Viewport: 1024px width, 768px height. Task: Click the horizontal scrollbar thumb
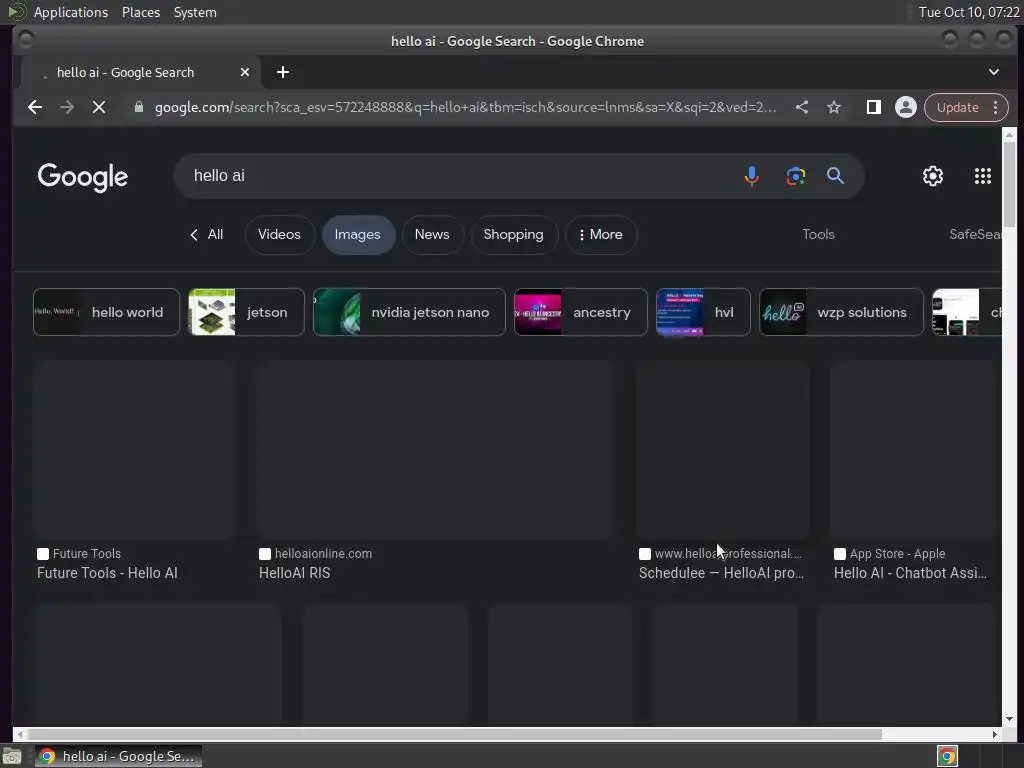click(455, 734)
